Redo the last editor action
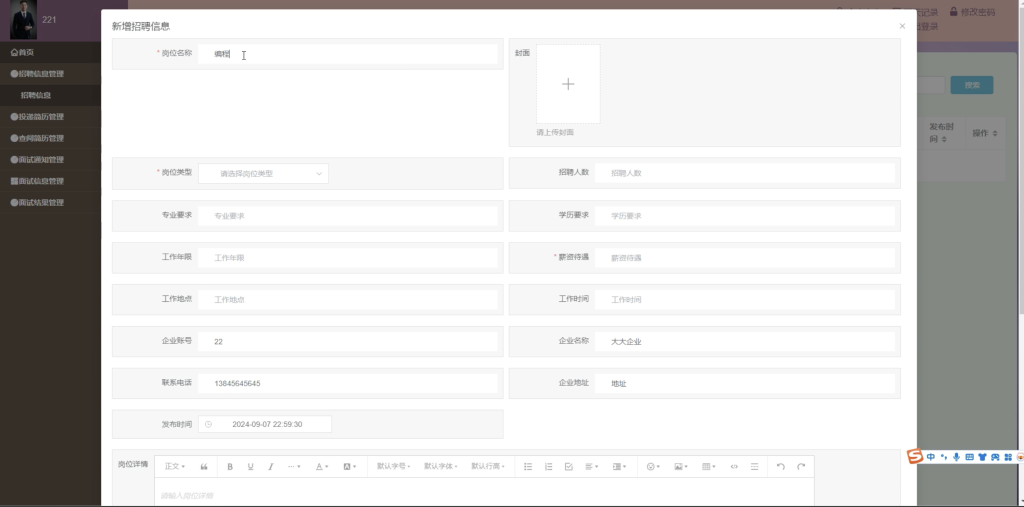The height and width of the screenshot is (507, 1024). (801, 466)
